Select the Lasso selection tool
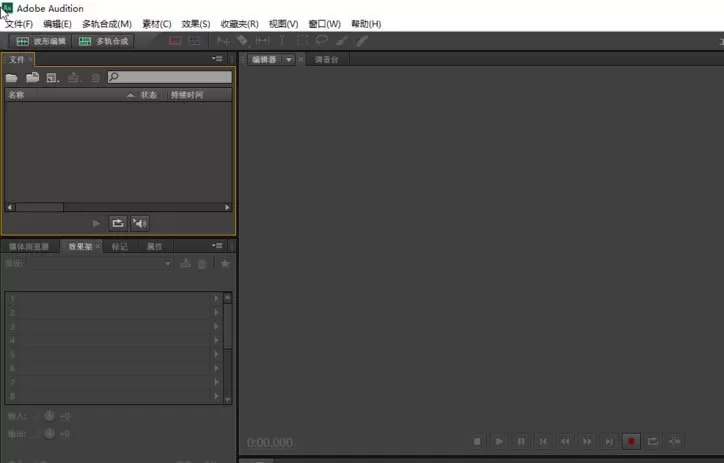Screen dimensions: 724x463 pos(321,41)
